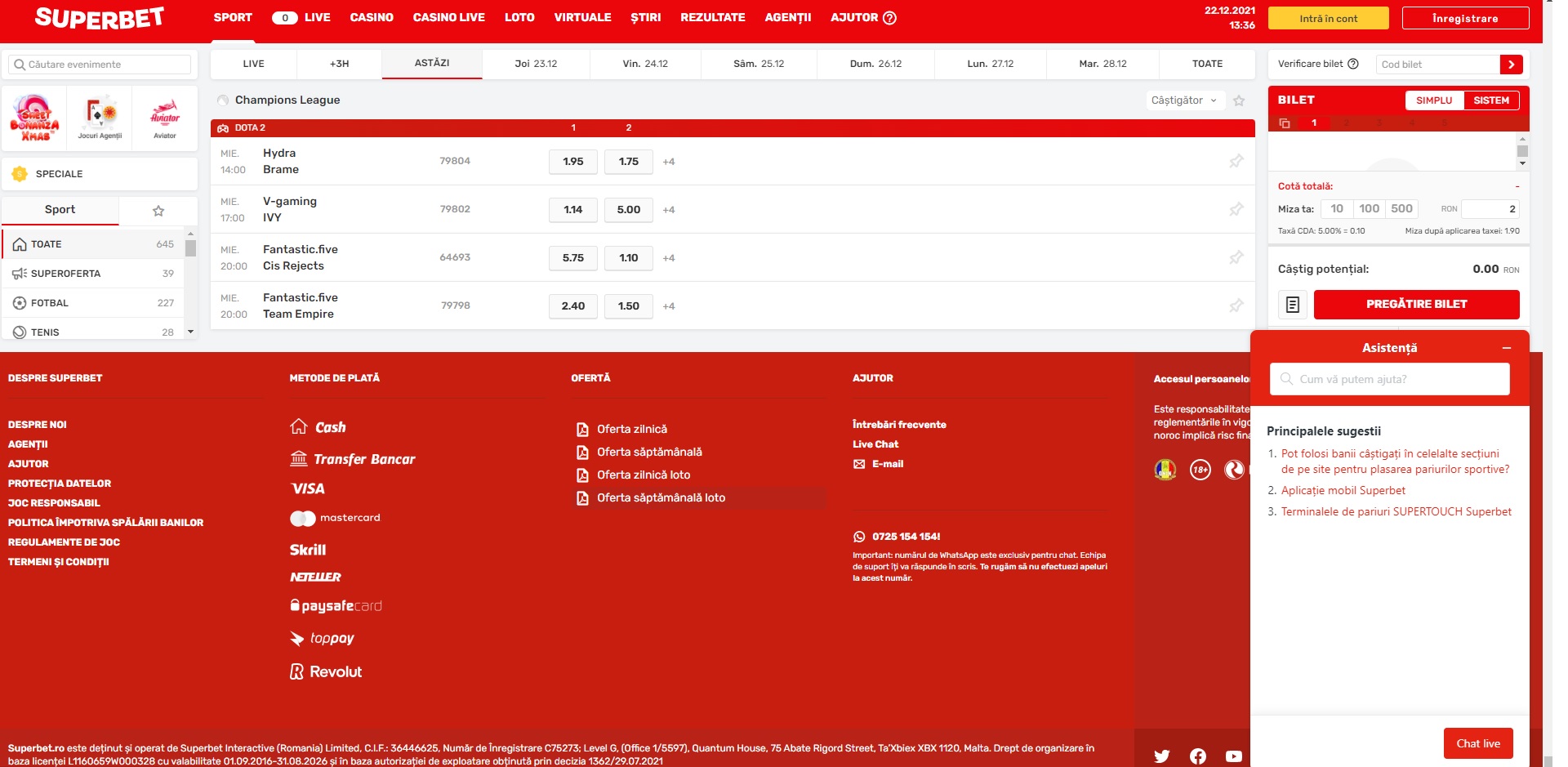
Task: Switch ticket type to SIMPLU
Action: click(x=1434, y=100)
